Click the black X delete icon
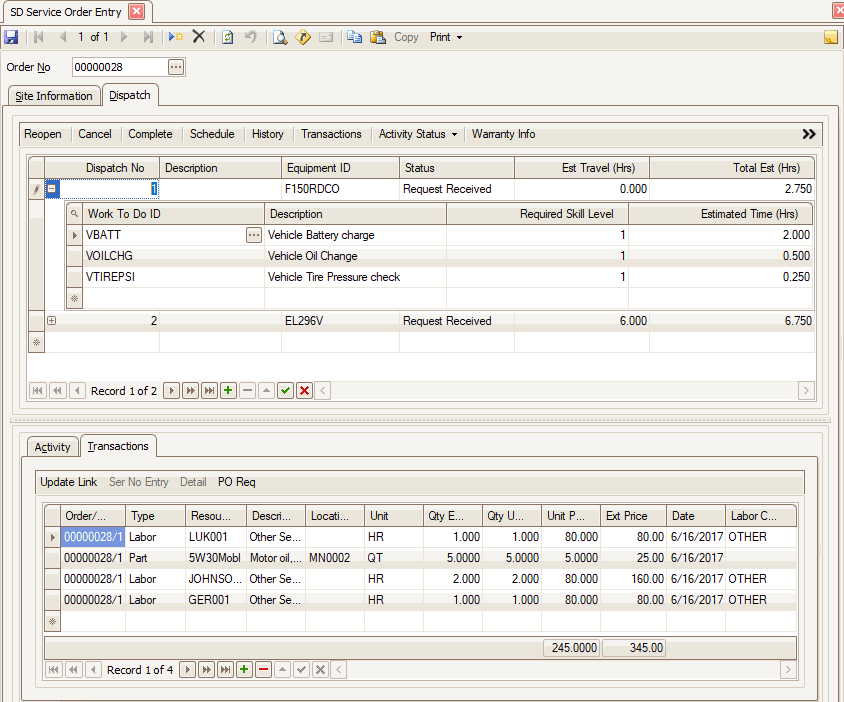 (x=199, y=37)
